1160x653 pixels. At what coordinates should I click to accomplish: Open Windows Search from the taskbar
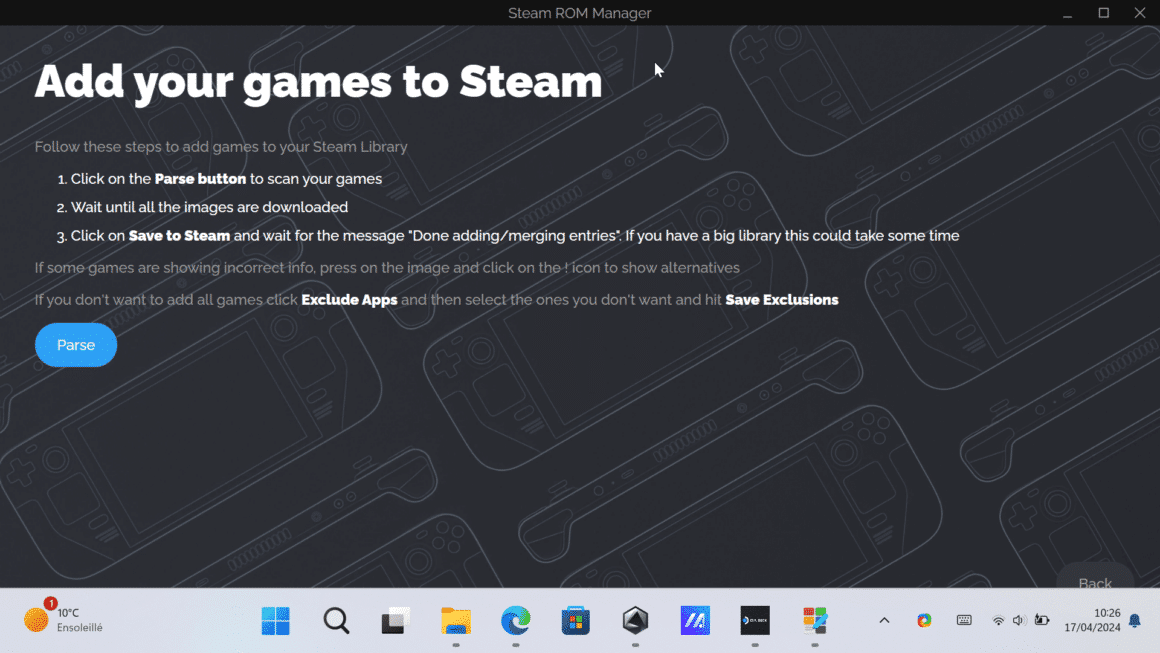point(336,620)
